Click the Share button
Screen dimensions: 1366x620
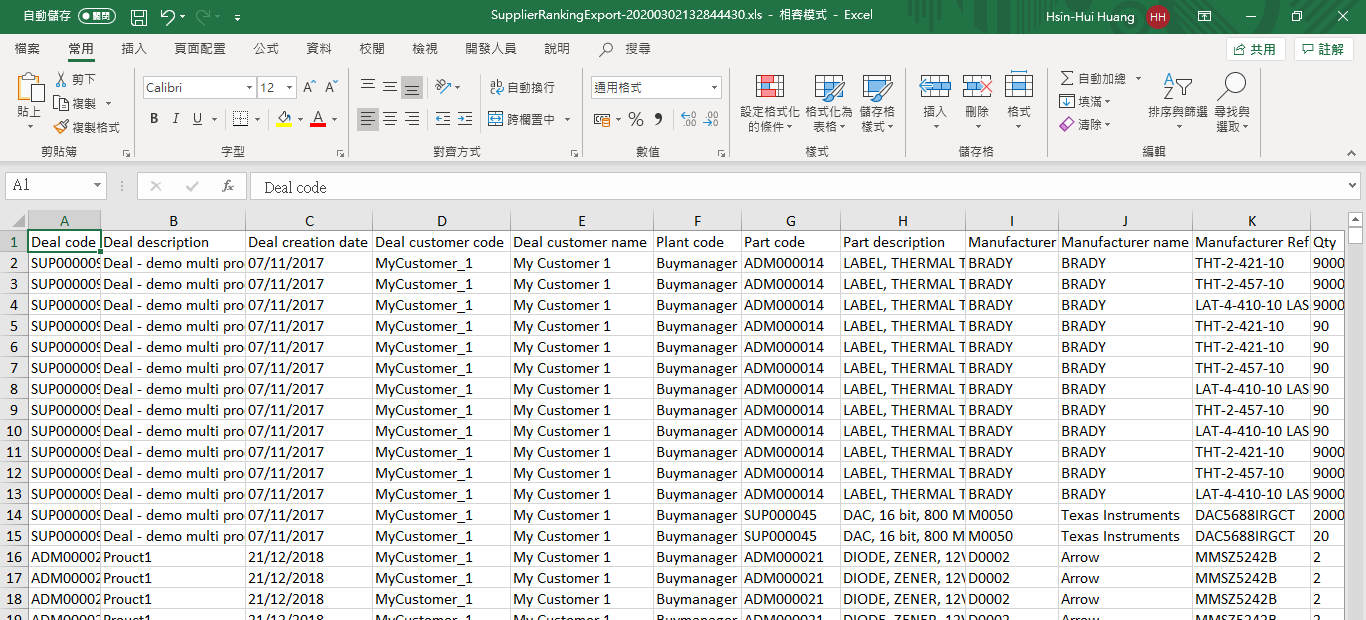(1255, 49)
